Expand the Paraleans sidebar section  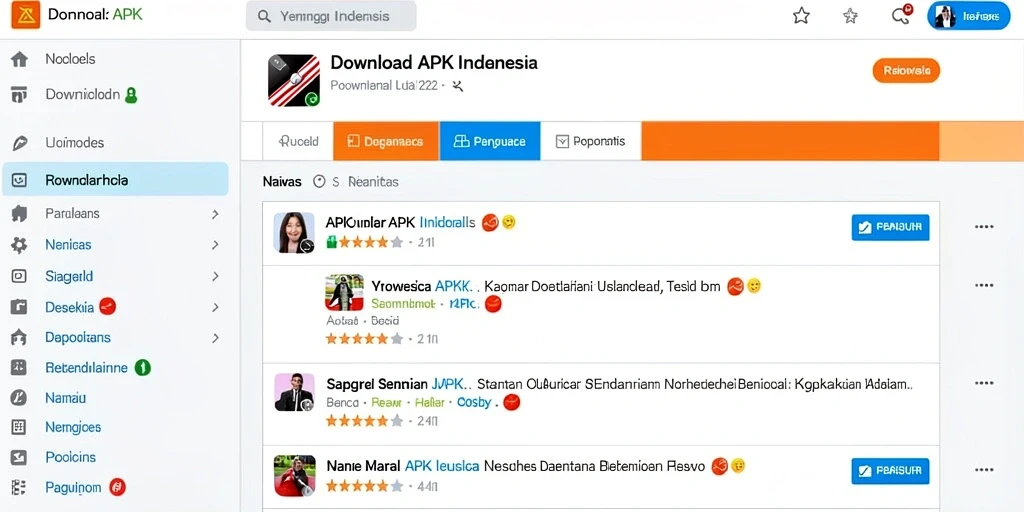tap(215, 214)
